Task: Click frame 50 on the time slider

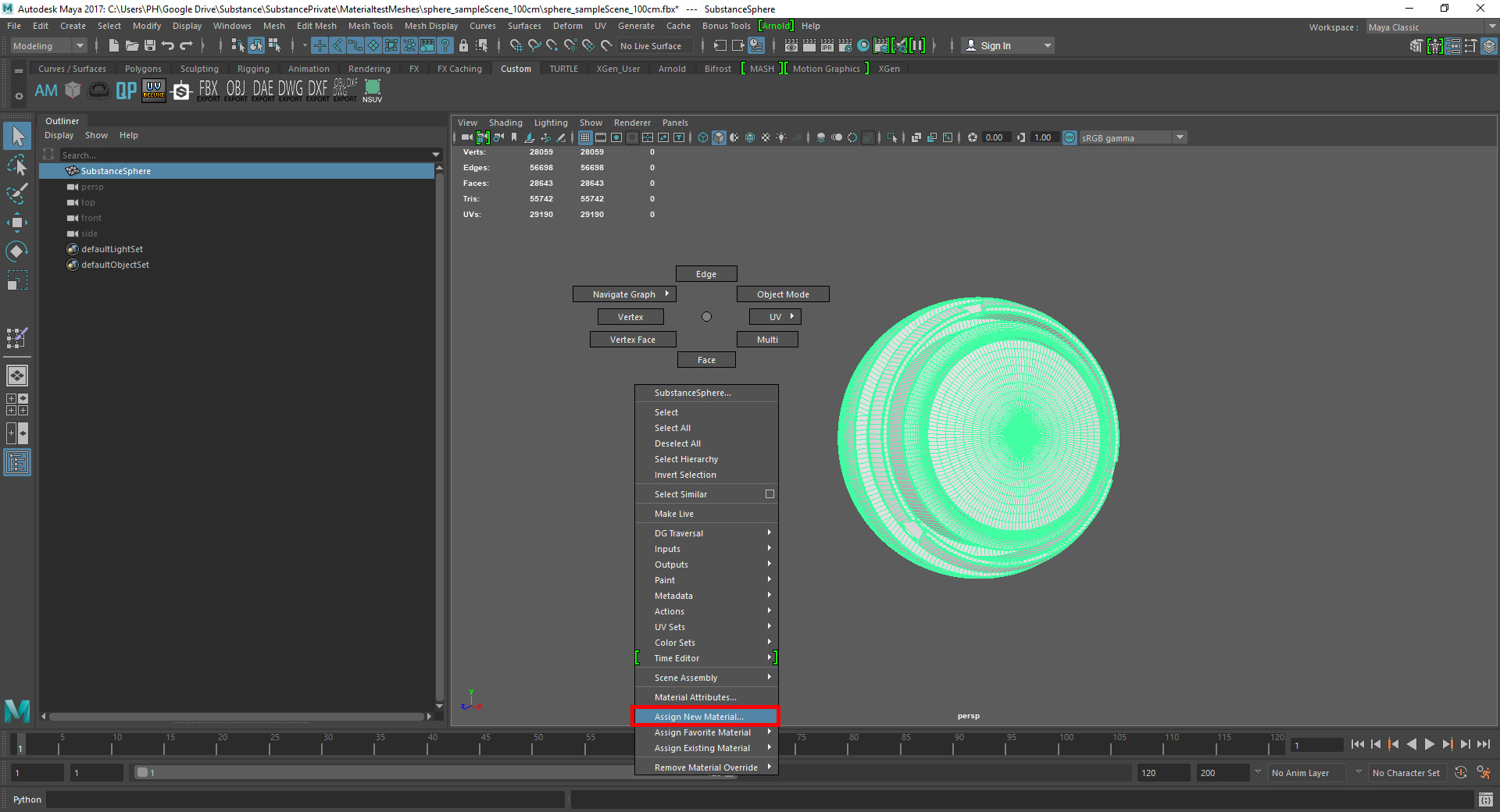Action: tap(538, 747)
